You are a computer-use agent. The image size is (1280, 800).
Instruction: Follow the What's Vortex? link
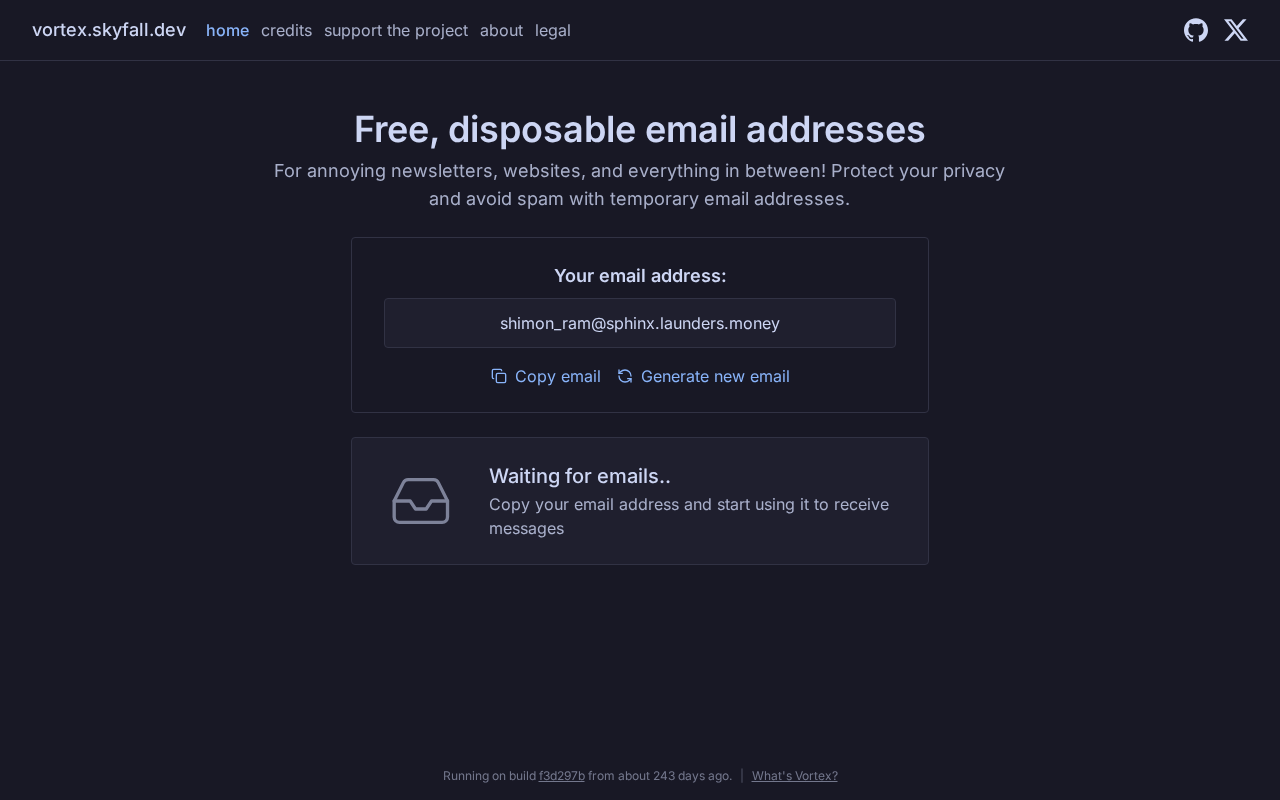[x=795, y=776]
